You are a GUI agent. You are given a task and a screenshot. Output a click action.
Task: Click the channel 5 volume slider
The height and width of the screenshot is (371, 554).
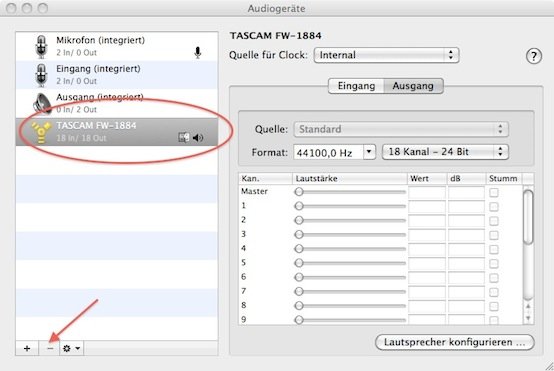[x=350, y=263]
